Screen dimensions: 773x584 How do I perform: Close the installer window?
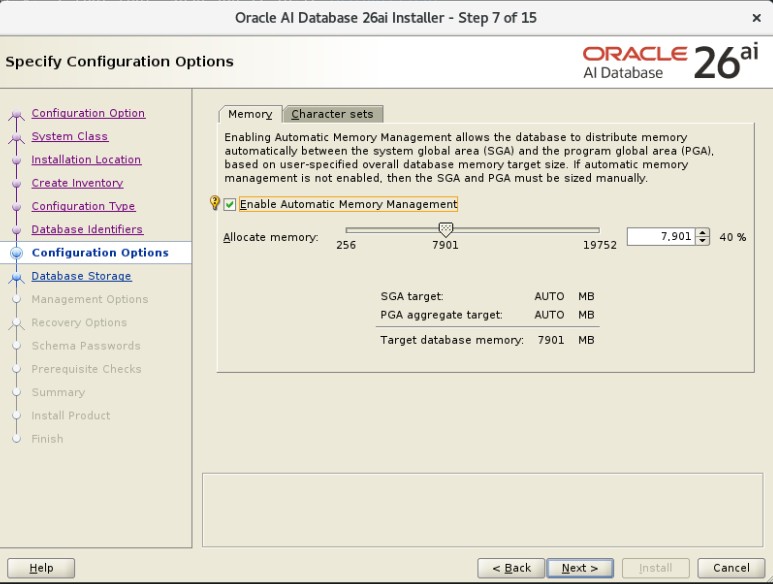[x=756, y=18]
